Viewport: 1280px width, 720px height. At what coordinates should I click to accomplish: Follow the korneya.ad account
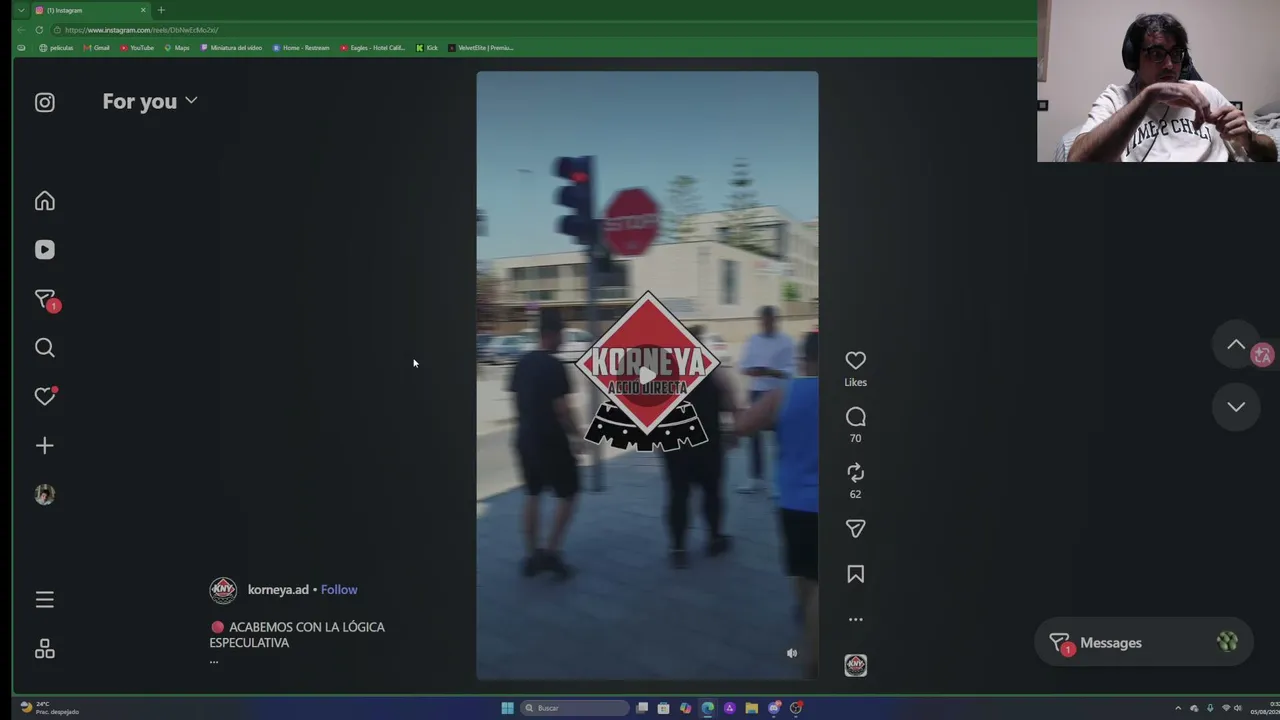[339, 590]
